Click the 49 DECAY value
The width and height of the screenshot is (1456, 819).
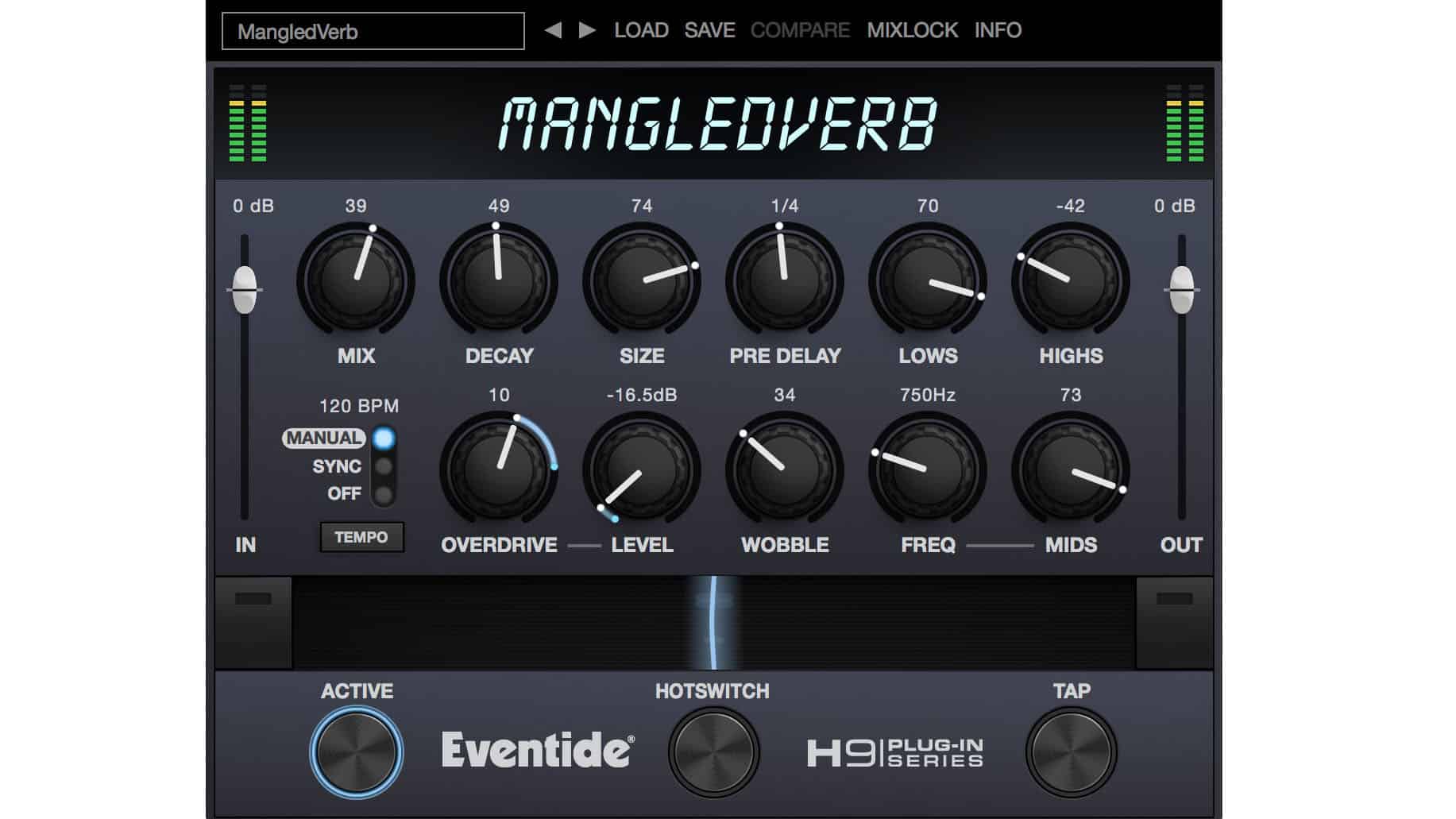[x=499, y=206]
